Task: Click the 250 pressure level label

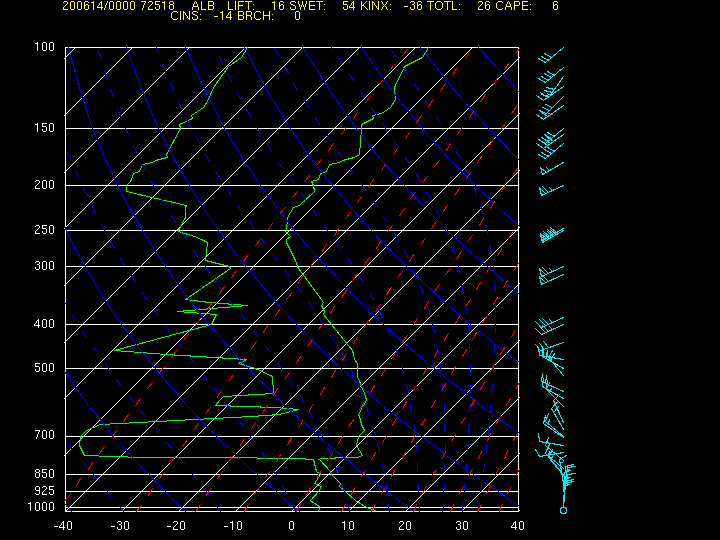Action: pyautogui.click(x=45, y=230)
